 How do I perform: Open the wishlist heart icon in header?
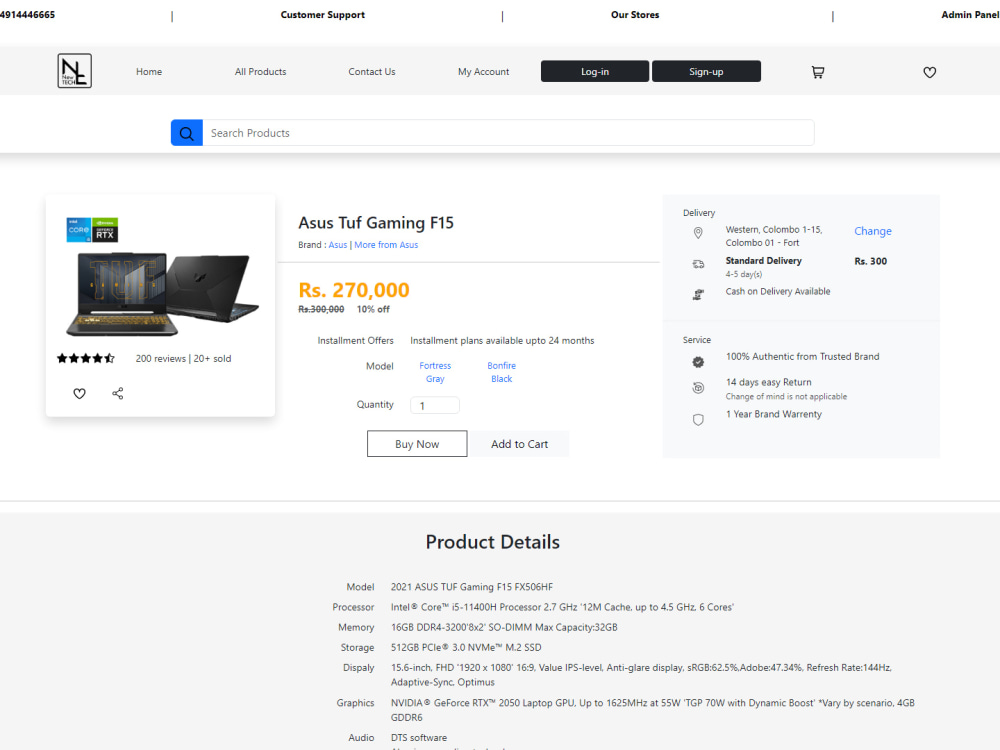pos(929,72)
